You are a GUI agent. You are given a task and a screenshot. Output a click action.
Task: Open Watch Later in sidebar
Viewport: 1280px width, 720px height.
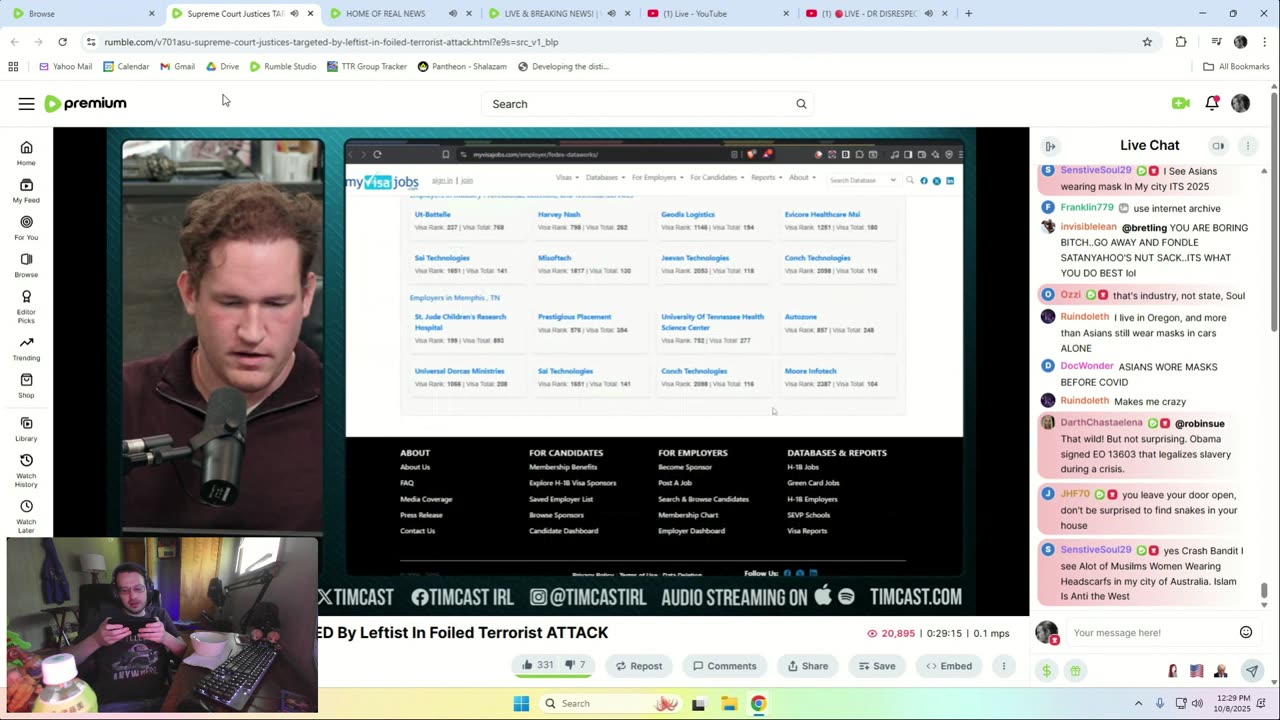(x=26, y=515)
